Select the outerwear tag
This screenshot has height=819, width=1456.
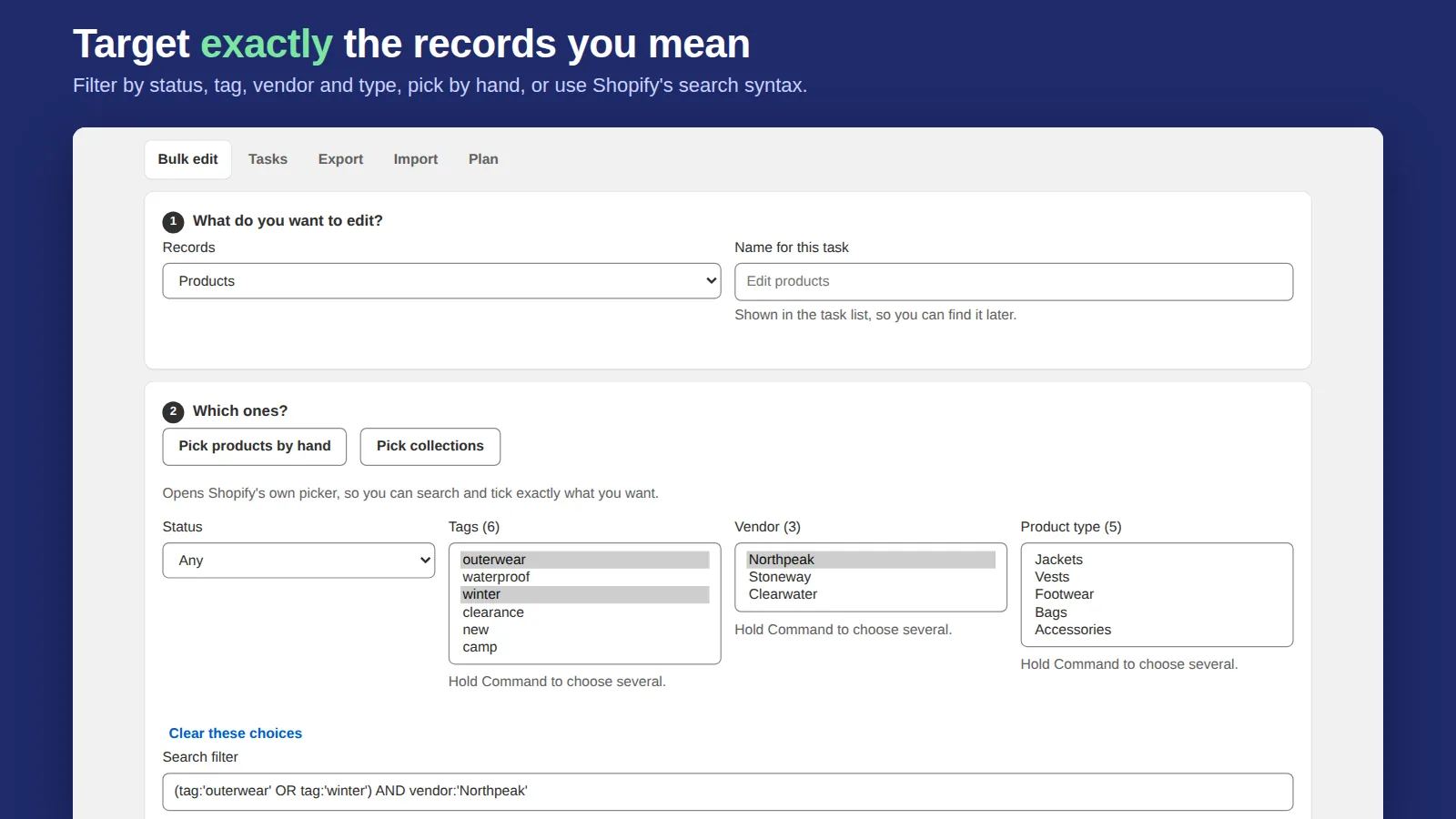(x=585, y=560)
